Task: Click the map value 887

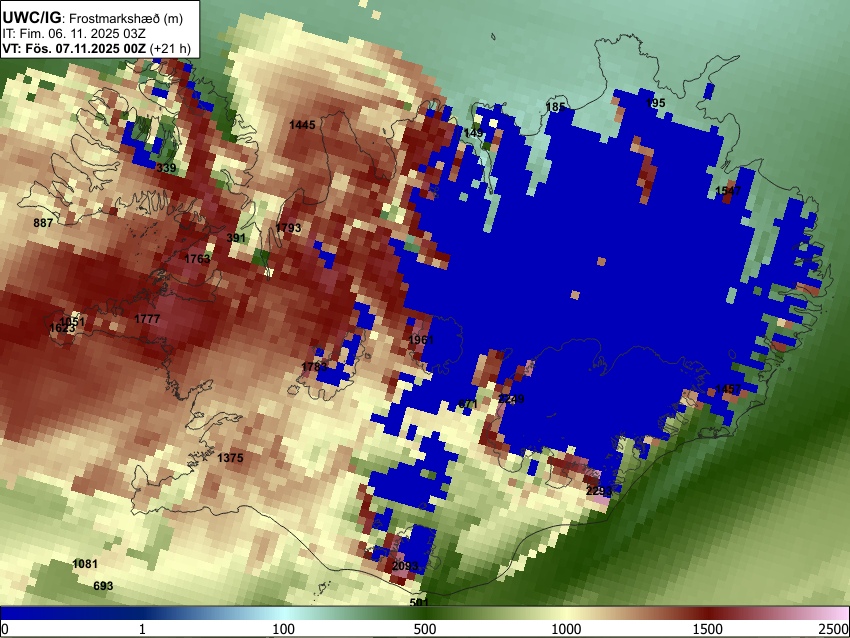Action: (43, 223)
